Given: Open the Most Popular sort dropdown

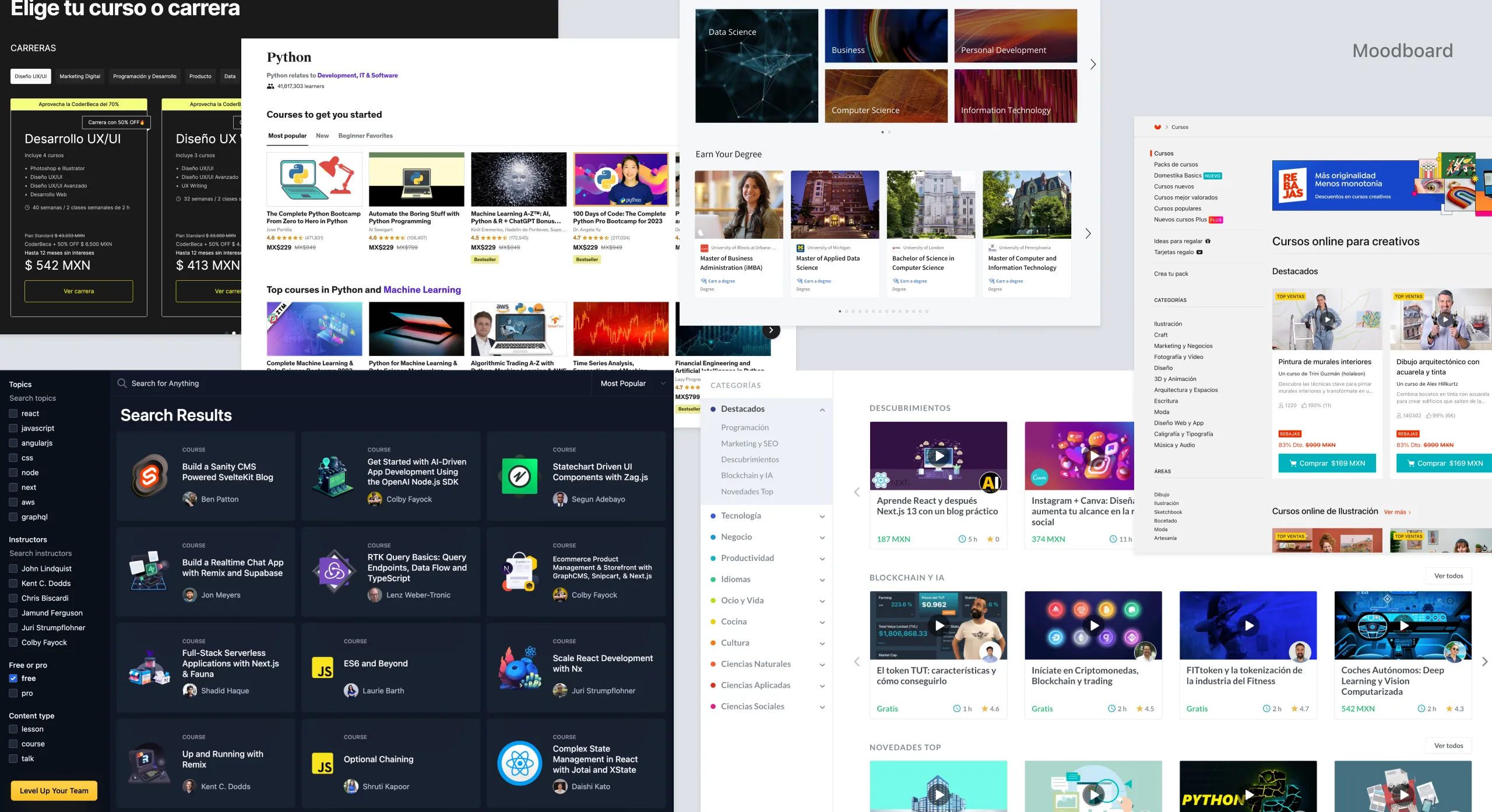Looking at the screenshot, I should point(632,383).
